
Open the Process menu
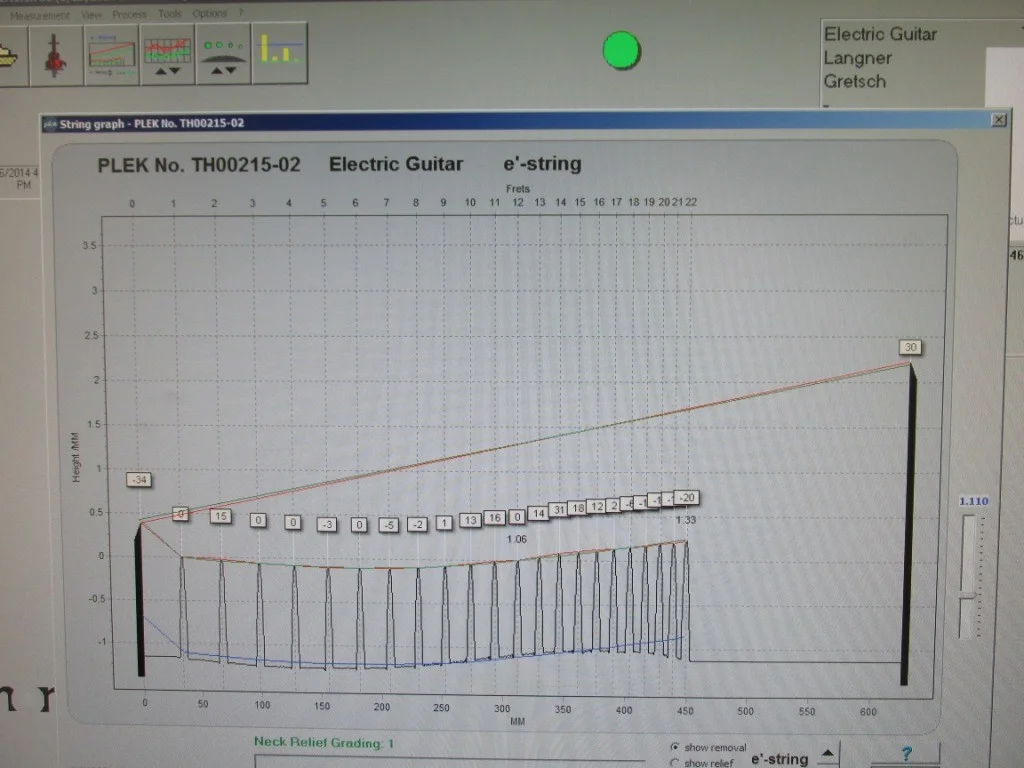click(x=128, y=15)
